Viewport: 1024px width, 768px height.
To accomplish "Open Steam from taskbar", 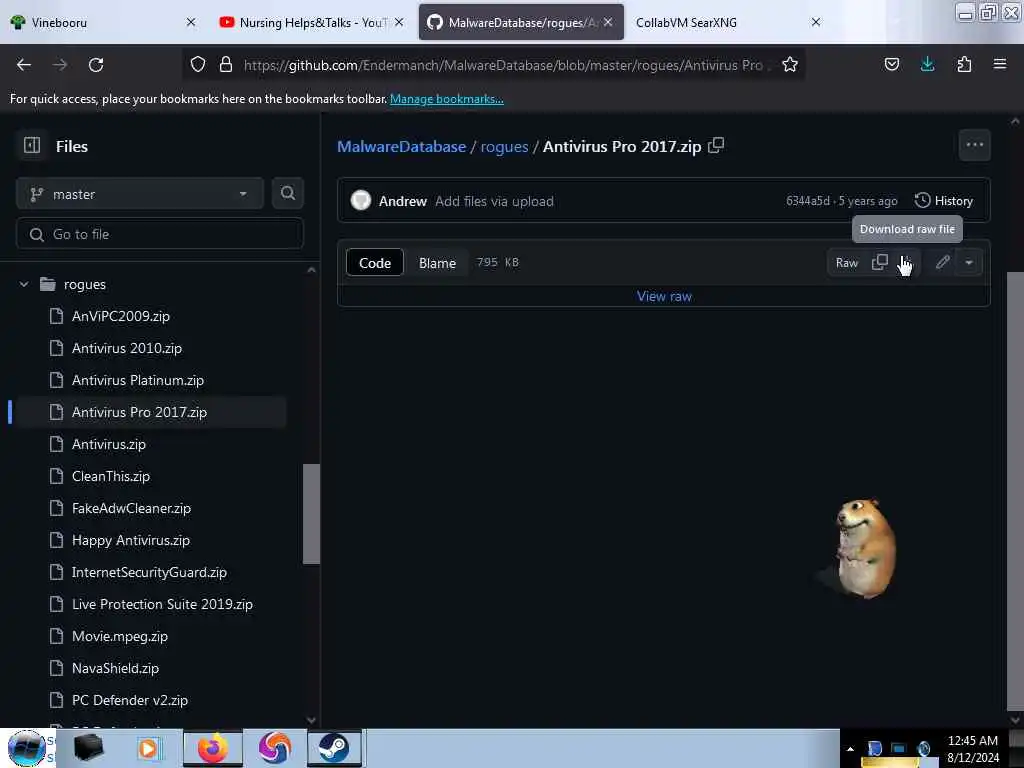I will tap(334, 748).
